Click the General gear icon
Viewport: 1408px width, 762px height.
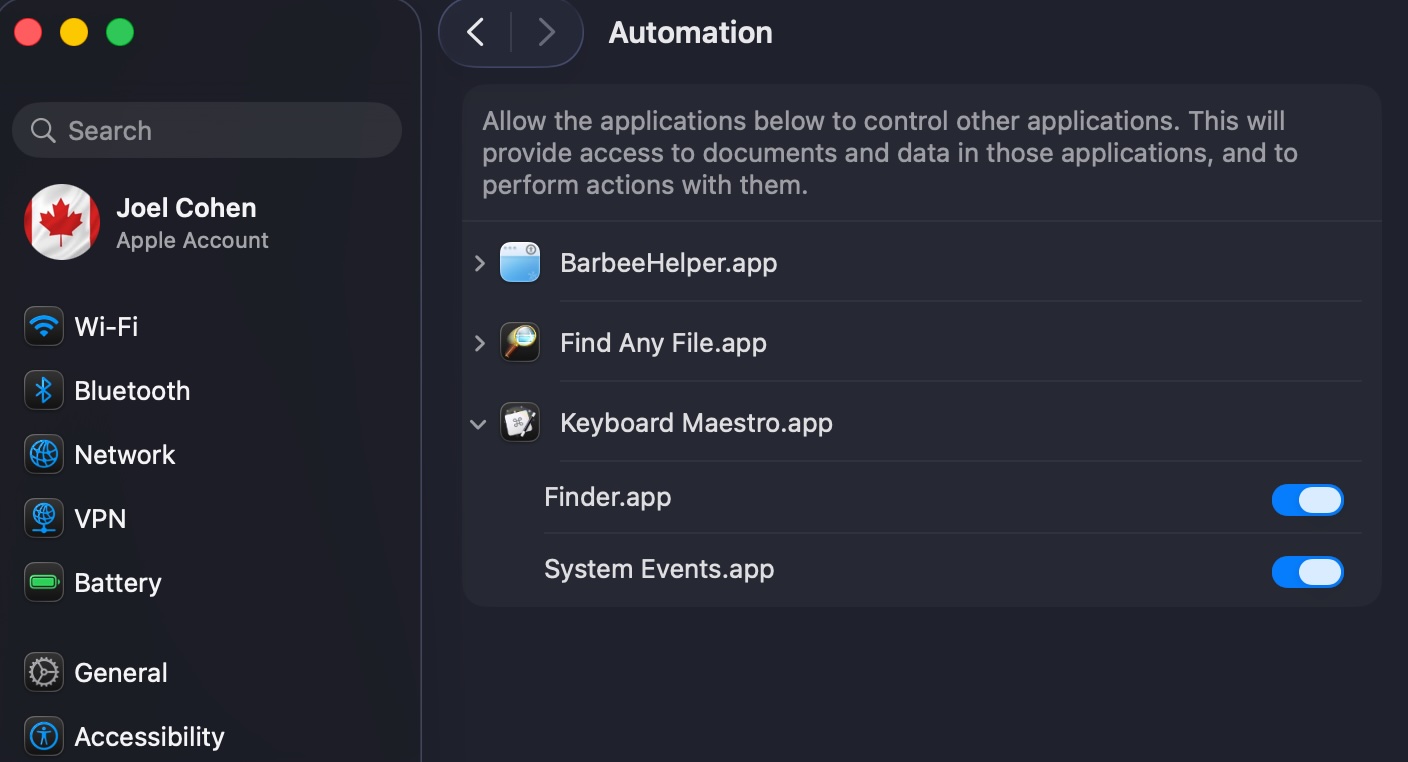(44, 672)
